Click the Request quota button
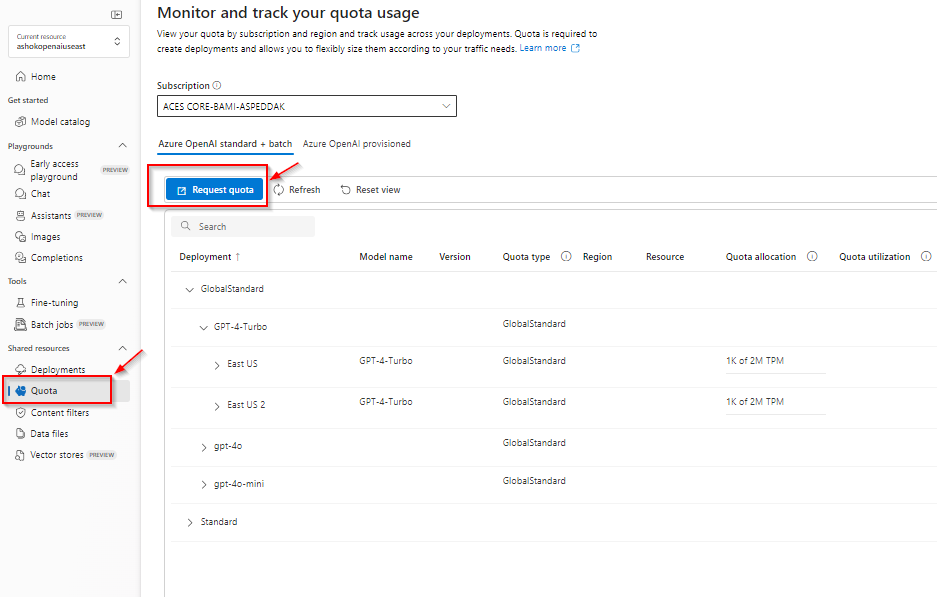 pyautogui.click(x=215, y=190)
